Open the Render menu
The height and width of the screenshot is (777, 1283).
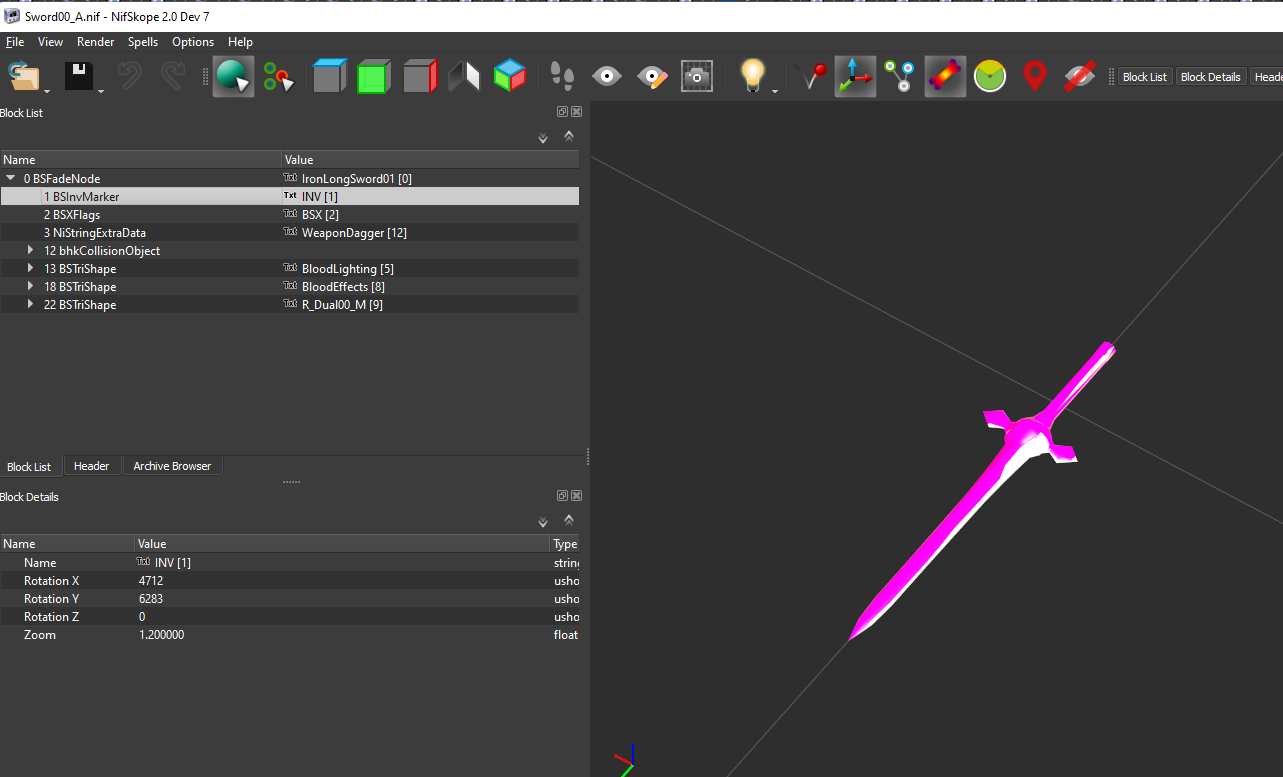(x=96, y=42)
